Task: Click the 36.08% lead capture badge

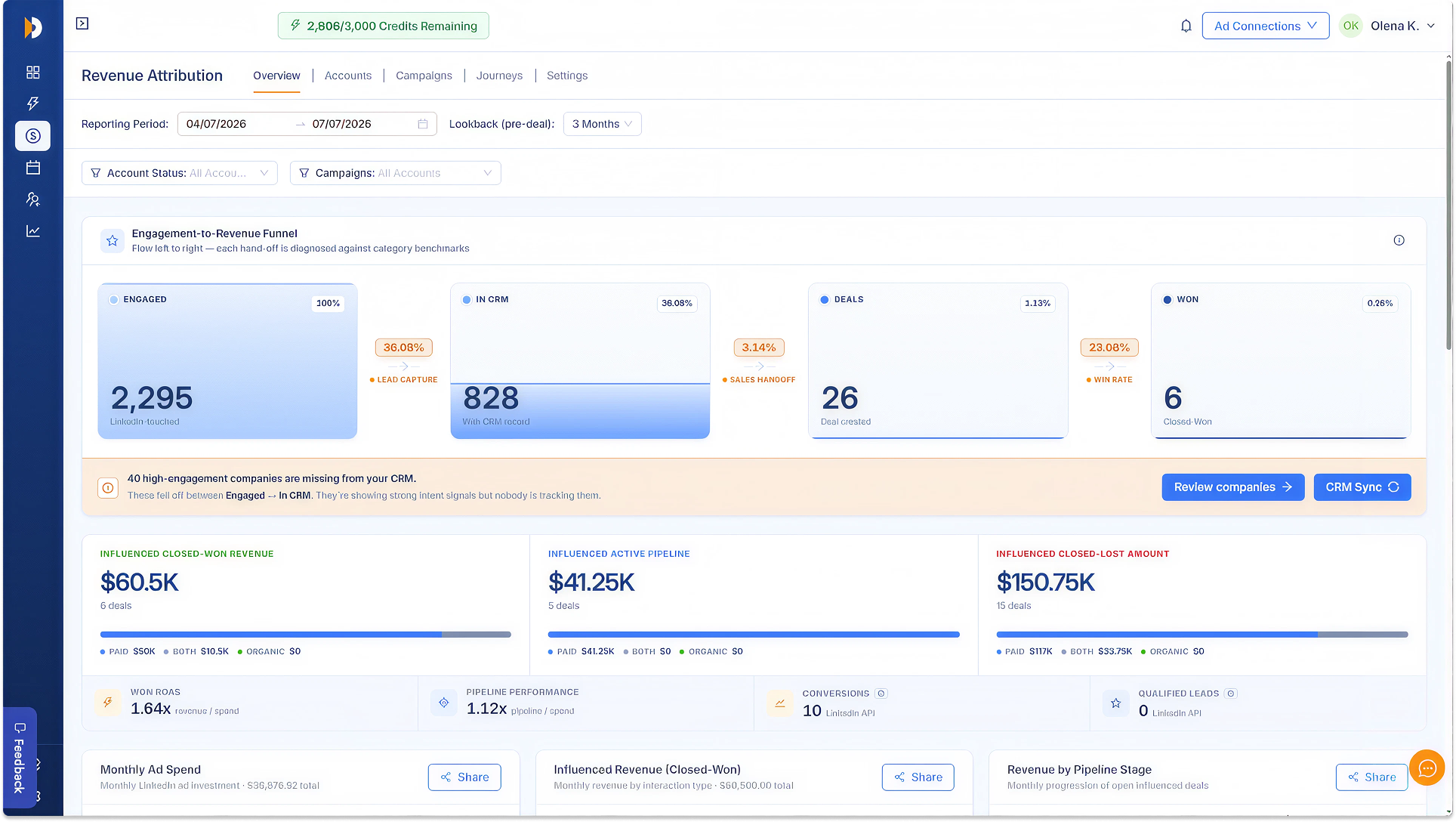Action: coord(404,348)
